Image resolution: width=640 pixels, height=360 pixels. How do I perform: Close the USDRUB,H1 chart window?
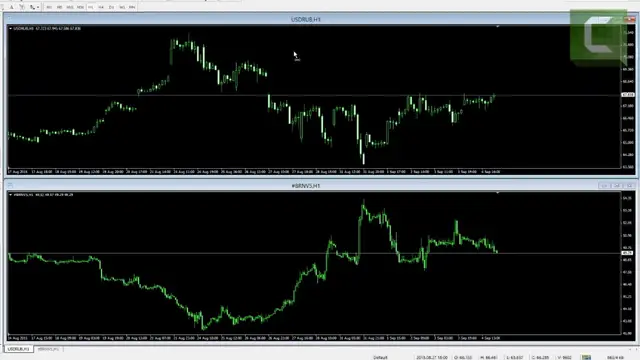631,19
